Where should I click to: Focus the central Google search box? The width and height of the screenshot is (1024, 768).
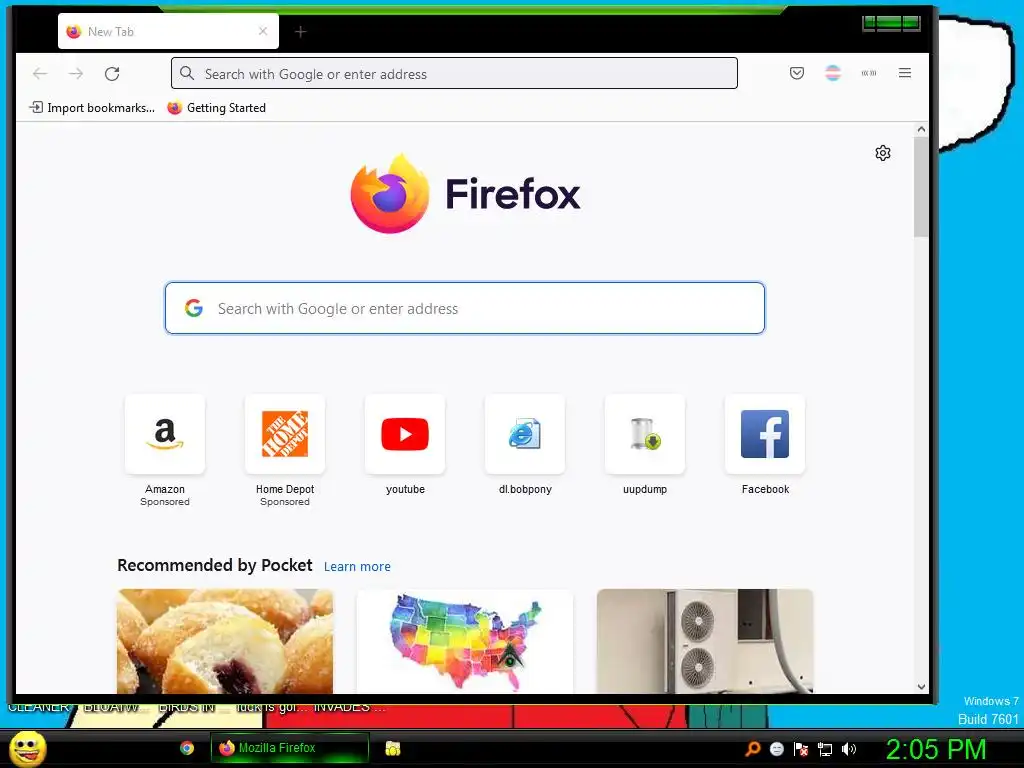pyautogui.click(x=465, y=308)
